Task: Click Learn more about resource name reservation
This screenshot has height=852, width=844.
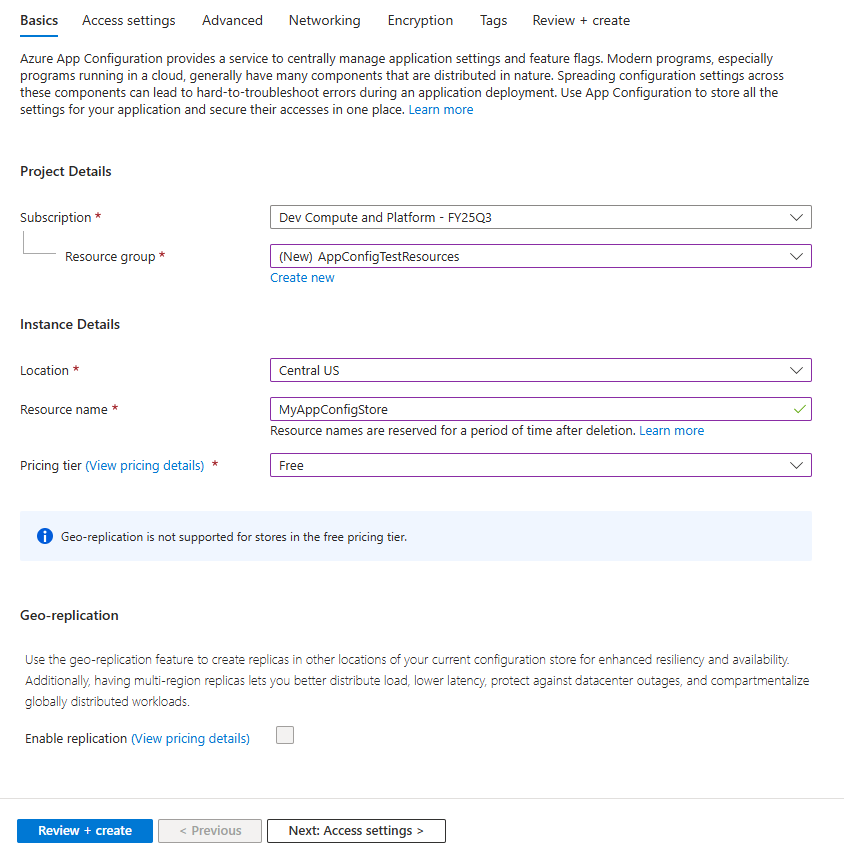Action: (x=671, y=430)
